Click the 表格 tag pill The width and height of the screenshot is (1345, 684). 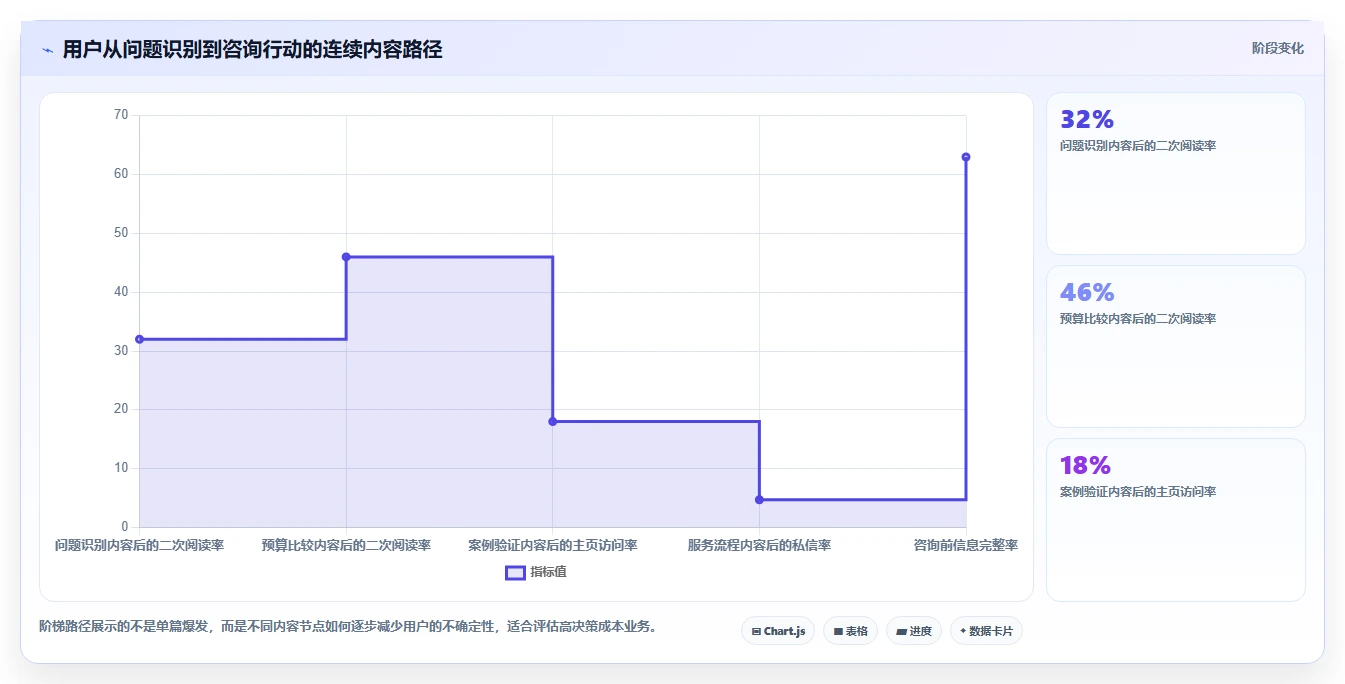pos(850,631)
